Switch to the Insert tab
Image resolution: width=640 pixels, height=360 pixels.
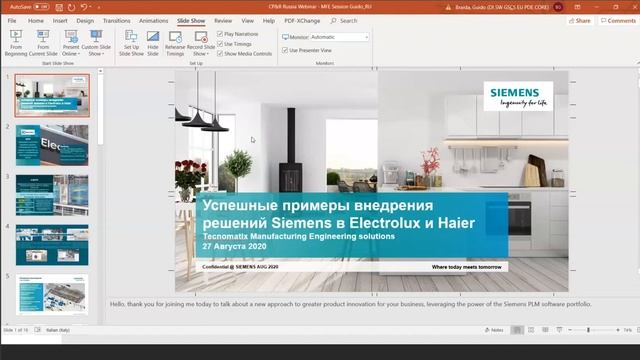(60, 20)
